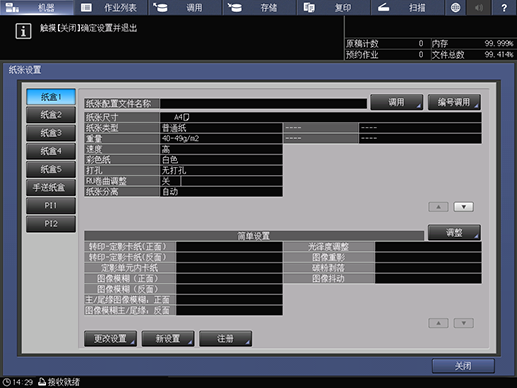Click the 简单设置 header
The height and width of the screenshot is (388, 517).
click(x=254, y=236)
